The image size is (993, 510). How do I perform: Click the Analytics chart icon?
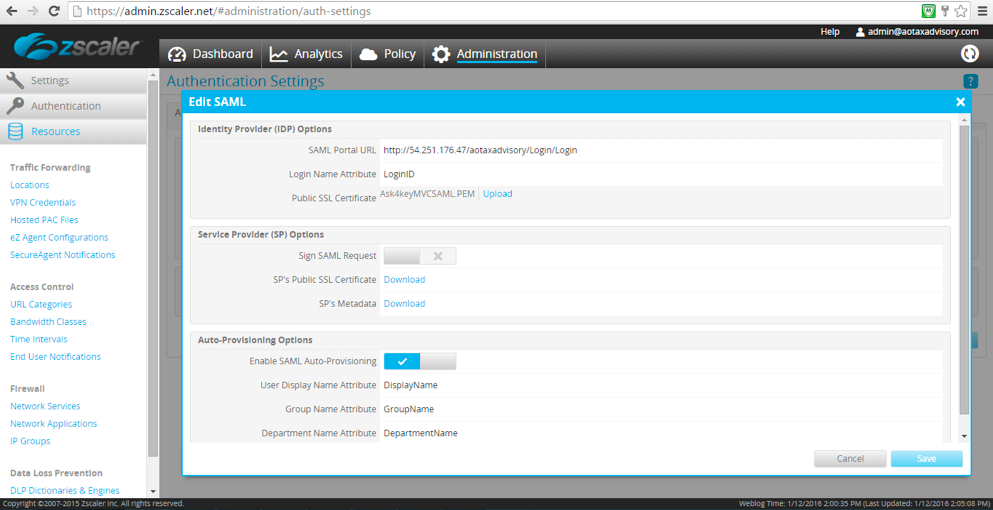pyautogui.click(x=279, y=54)
